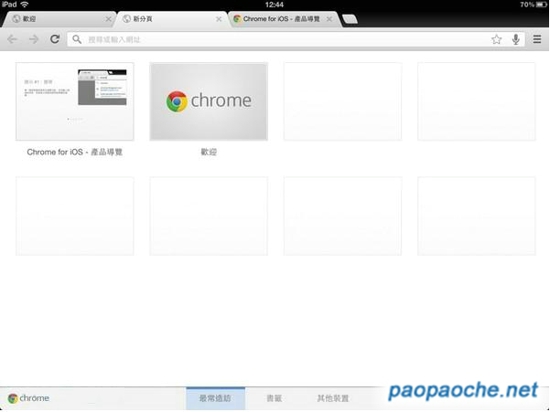Tap the search magnifier icon in the omnibox
Image resolution: width=550 pixels, height=412 pixels.
77,39
